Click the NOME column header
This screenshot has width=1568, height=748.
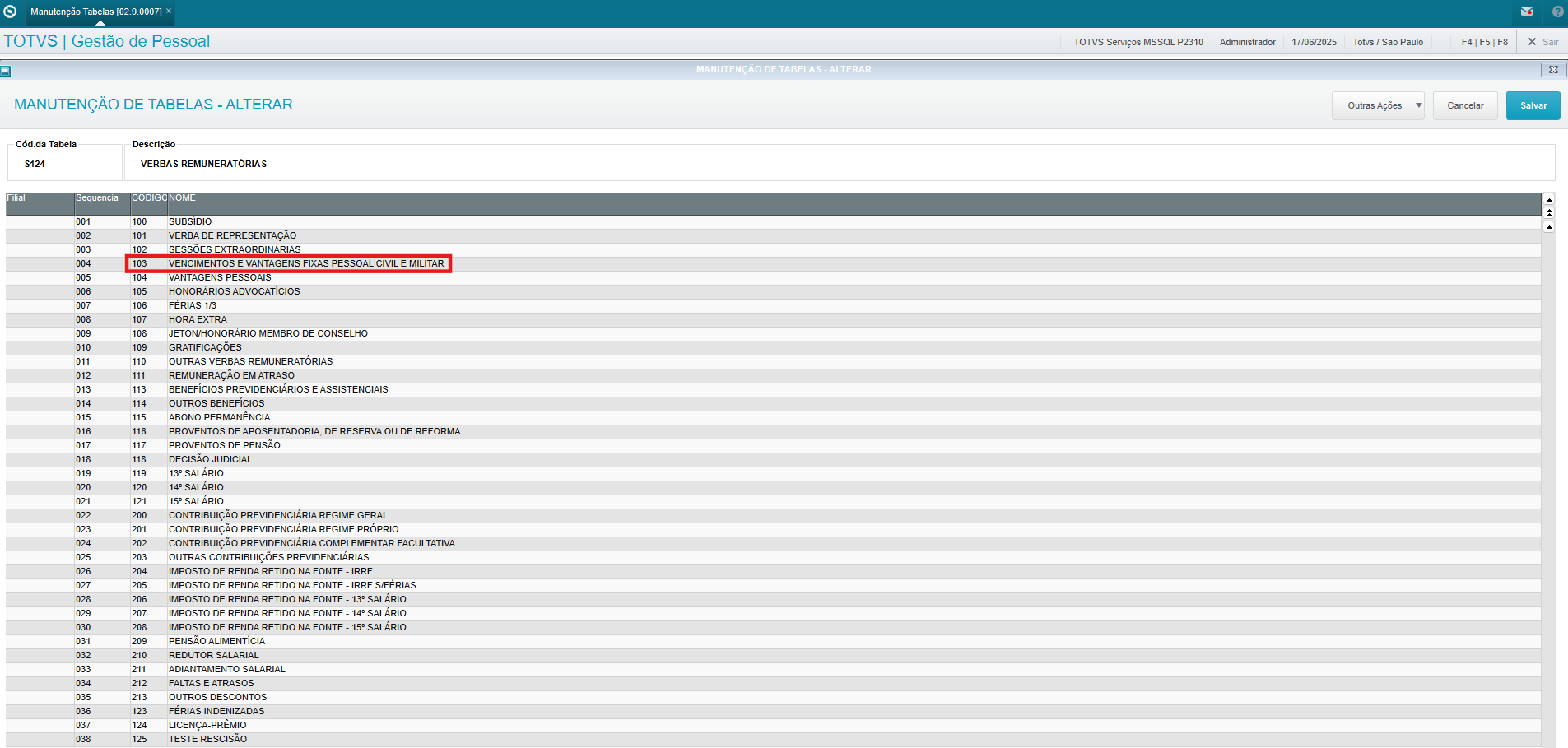183,198
